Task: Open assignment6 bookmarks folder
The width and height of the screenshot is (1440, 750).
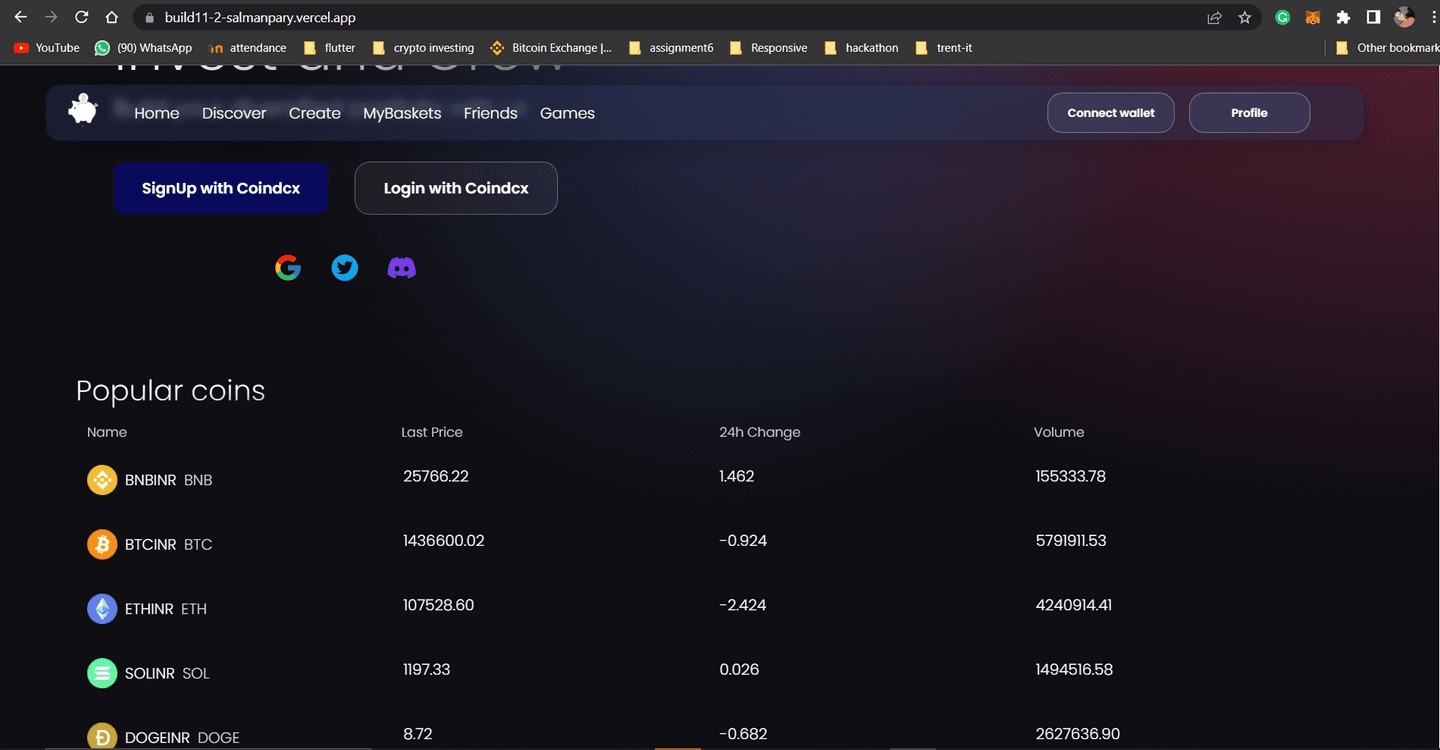Action: tap(671, 48)
